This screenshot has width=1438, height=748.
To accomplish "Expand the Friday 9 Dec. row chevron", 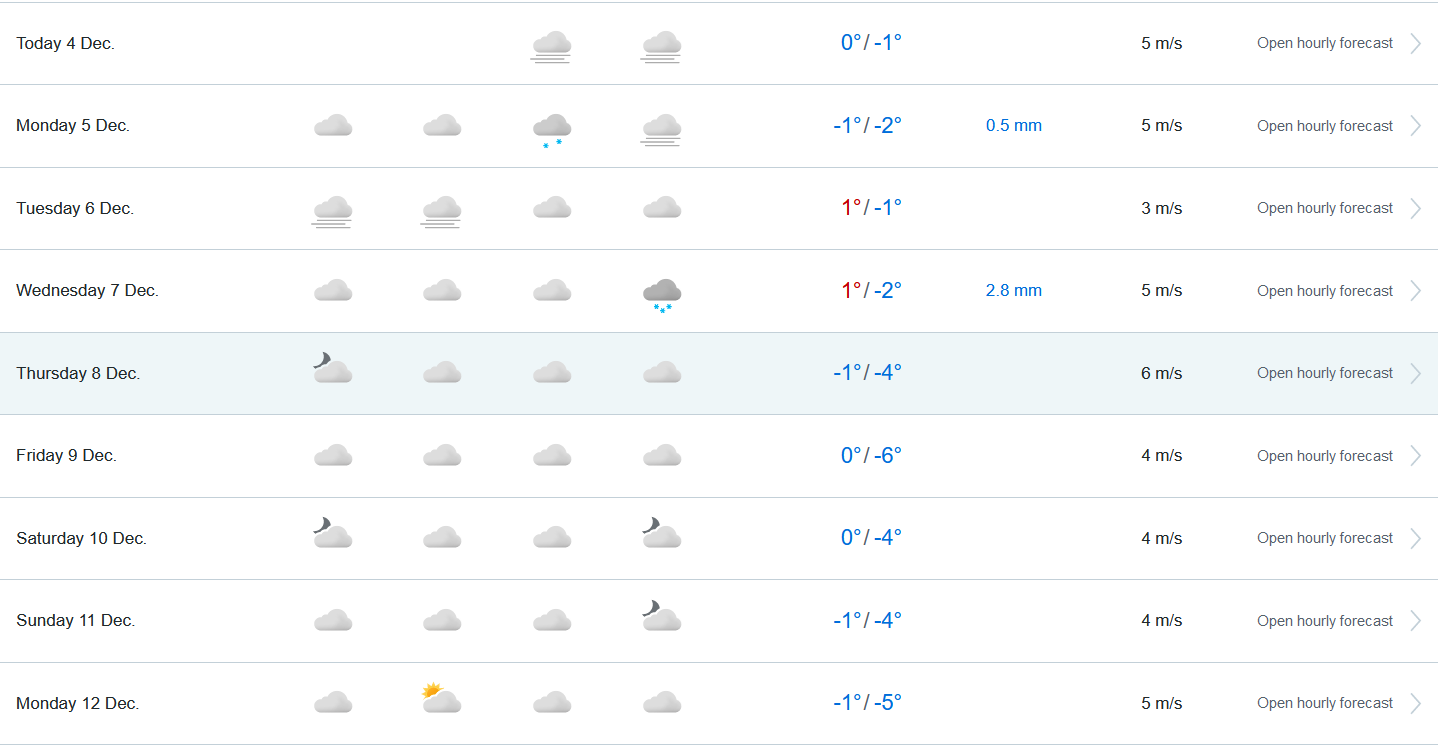I will click(x=1415, y=456).
